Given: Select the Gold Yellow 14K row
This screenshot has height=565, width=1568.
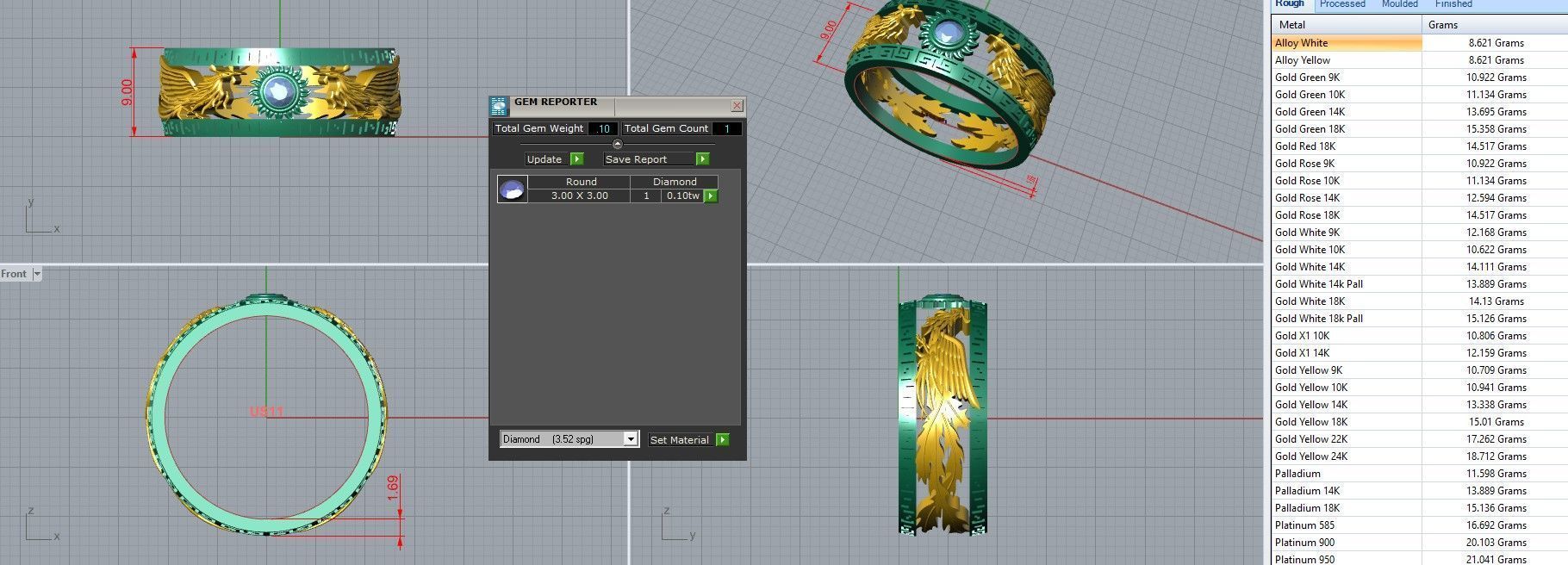Looking at the screenshot, I should point(1420,405).
